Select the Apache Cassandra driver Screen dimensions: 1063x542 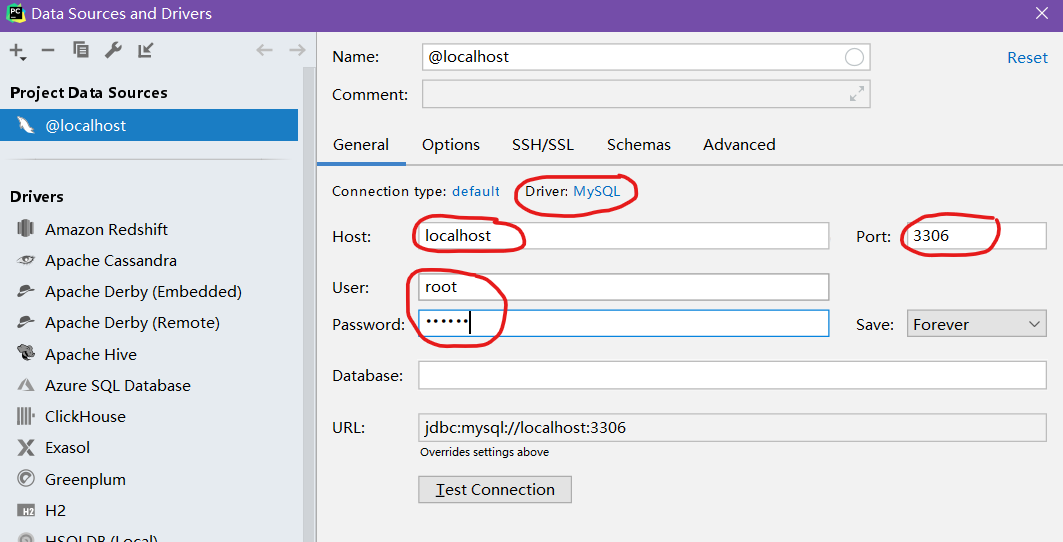(111, 260)
